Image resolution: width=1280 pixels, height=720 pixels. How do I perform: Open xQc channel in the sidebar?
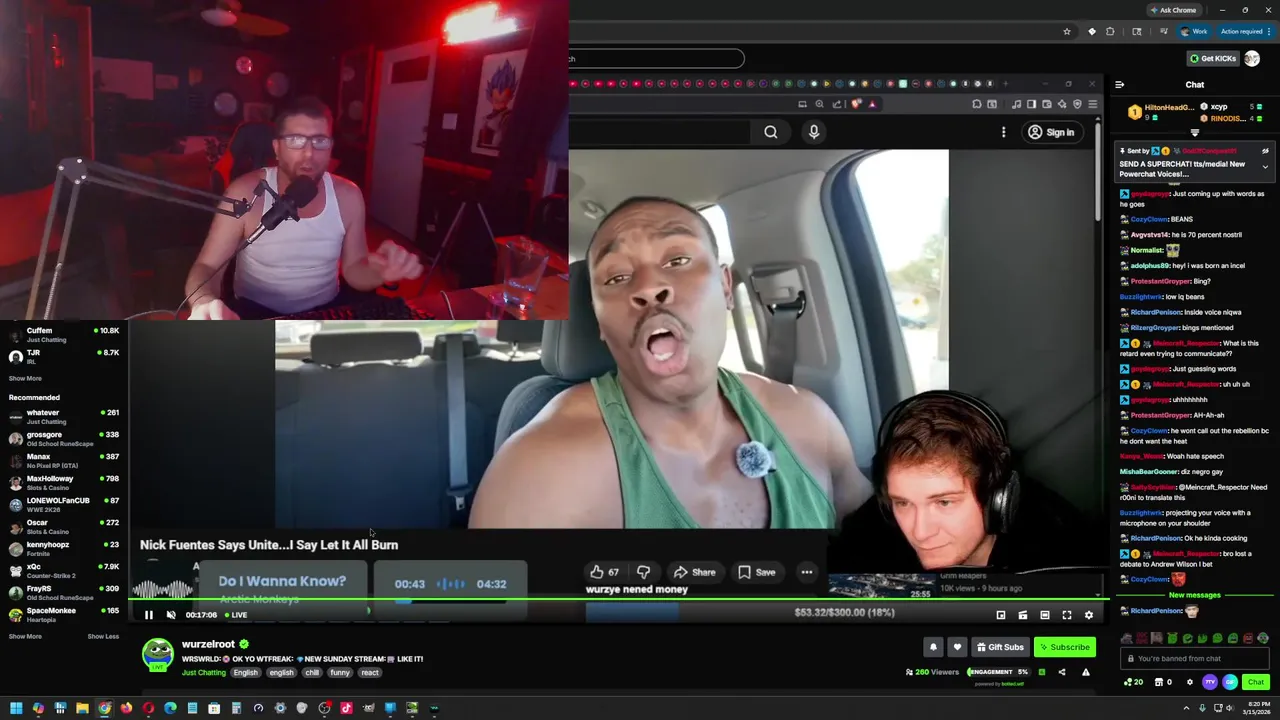pyautogui.click(x=64, y=571)
